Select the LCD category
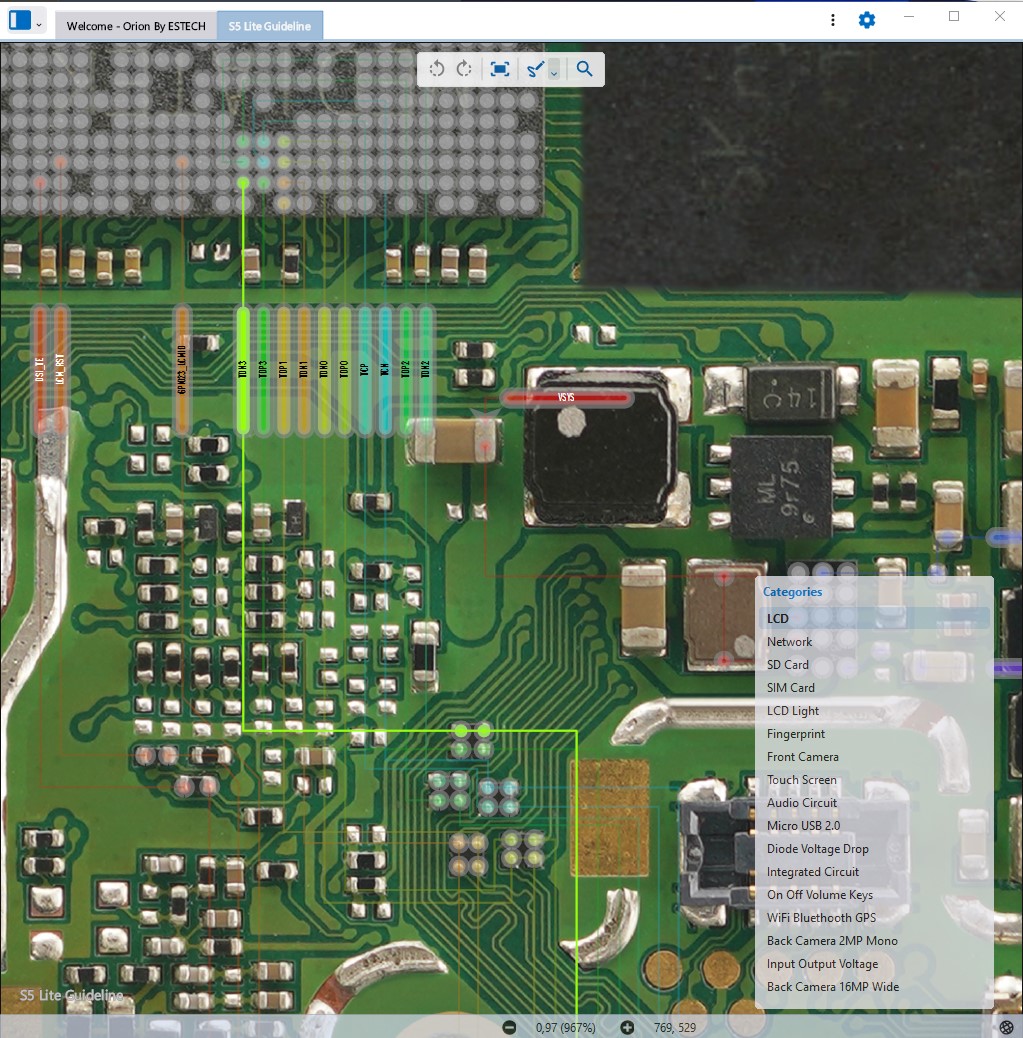Screen dimensions: 1023x1038 point(778,618)
